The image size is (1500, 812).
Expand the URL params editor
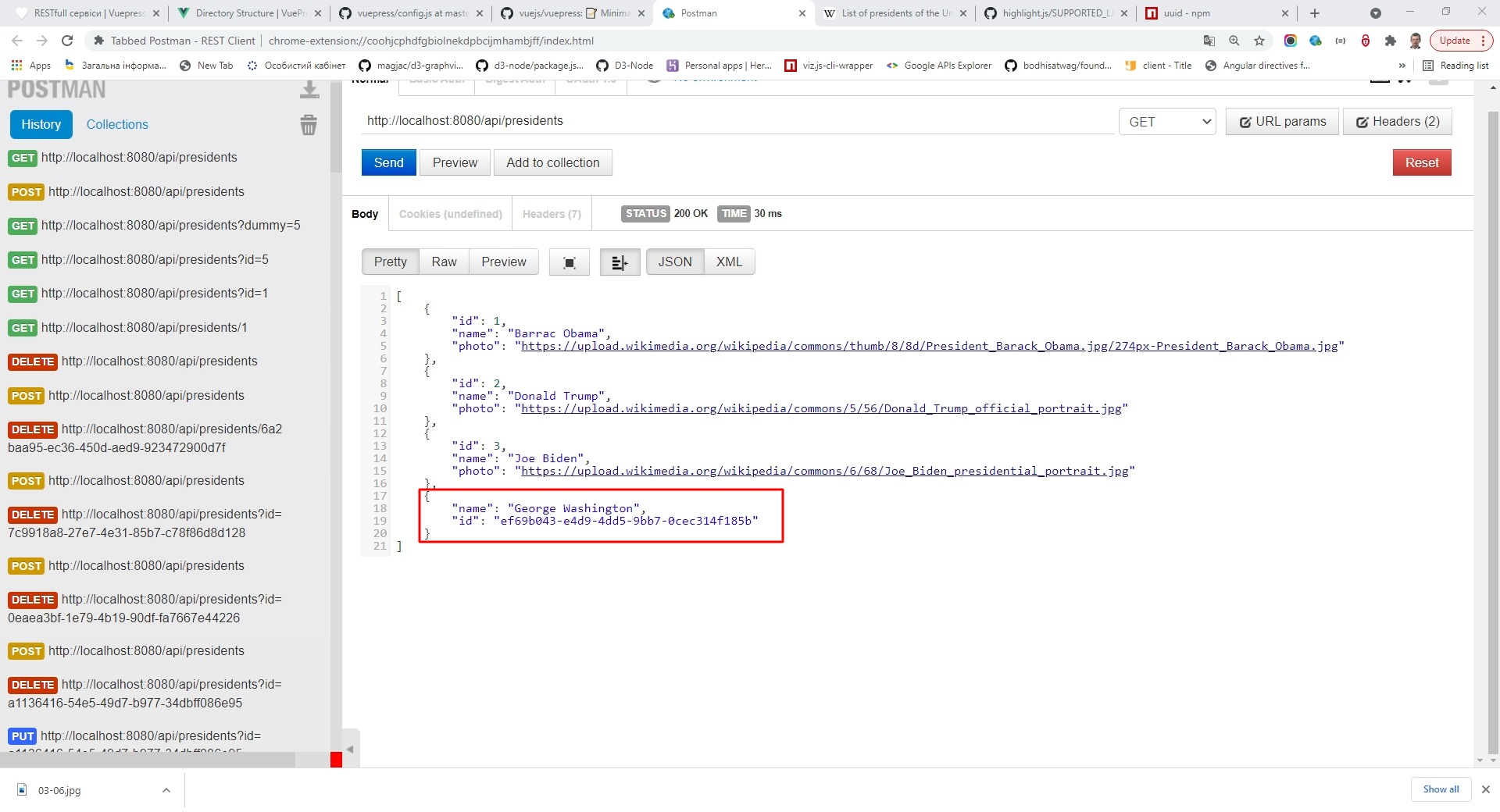click(x=1282, y=122)
